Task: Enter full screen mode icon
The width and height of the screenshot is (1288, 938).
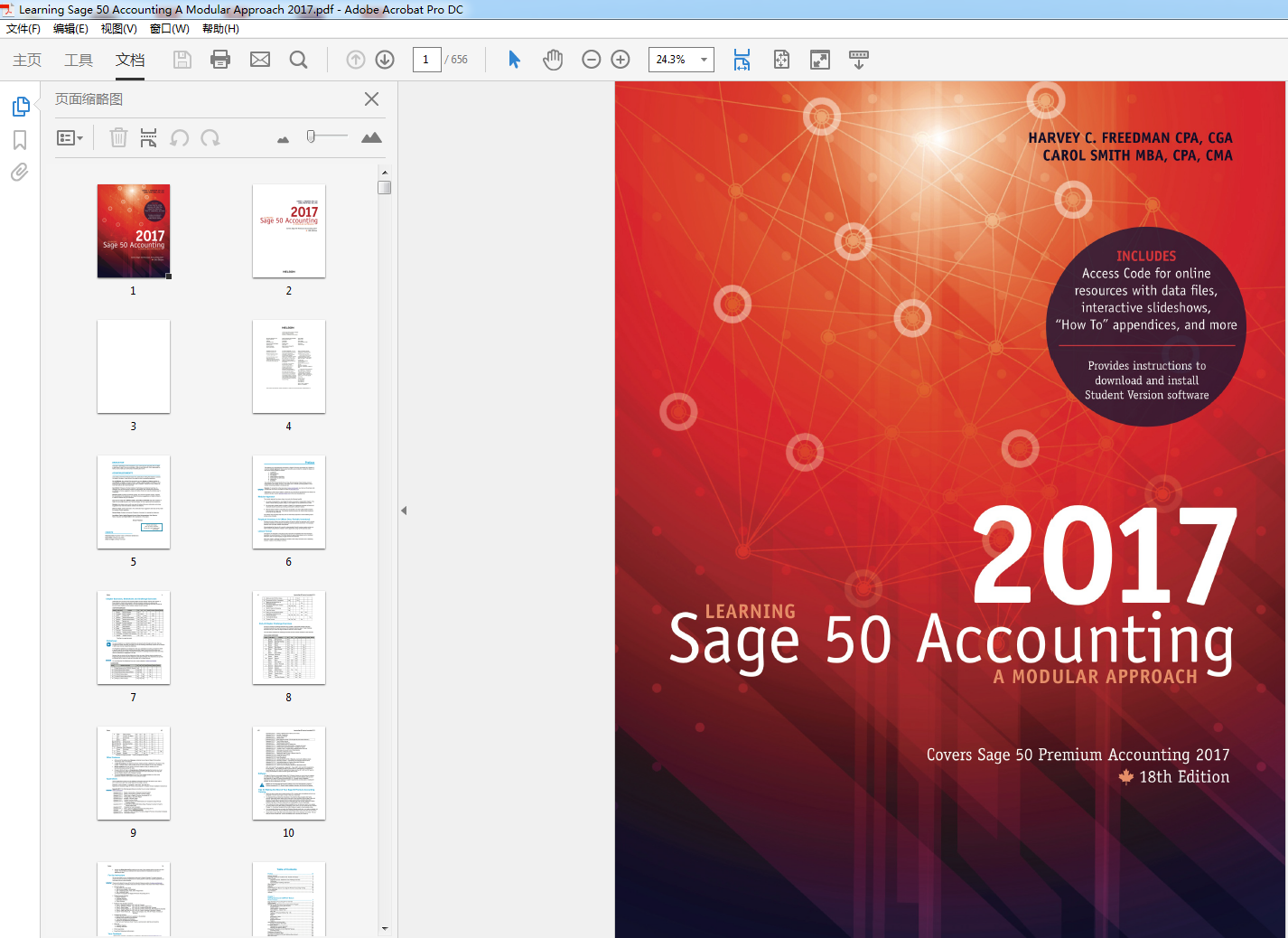Action: click(x=820, y=60)
